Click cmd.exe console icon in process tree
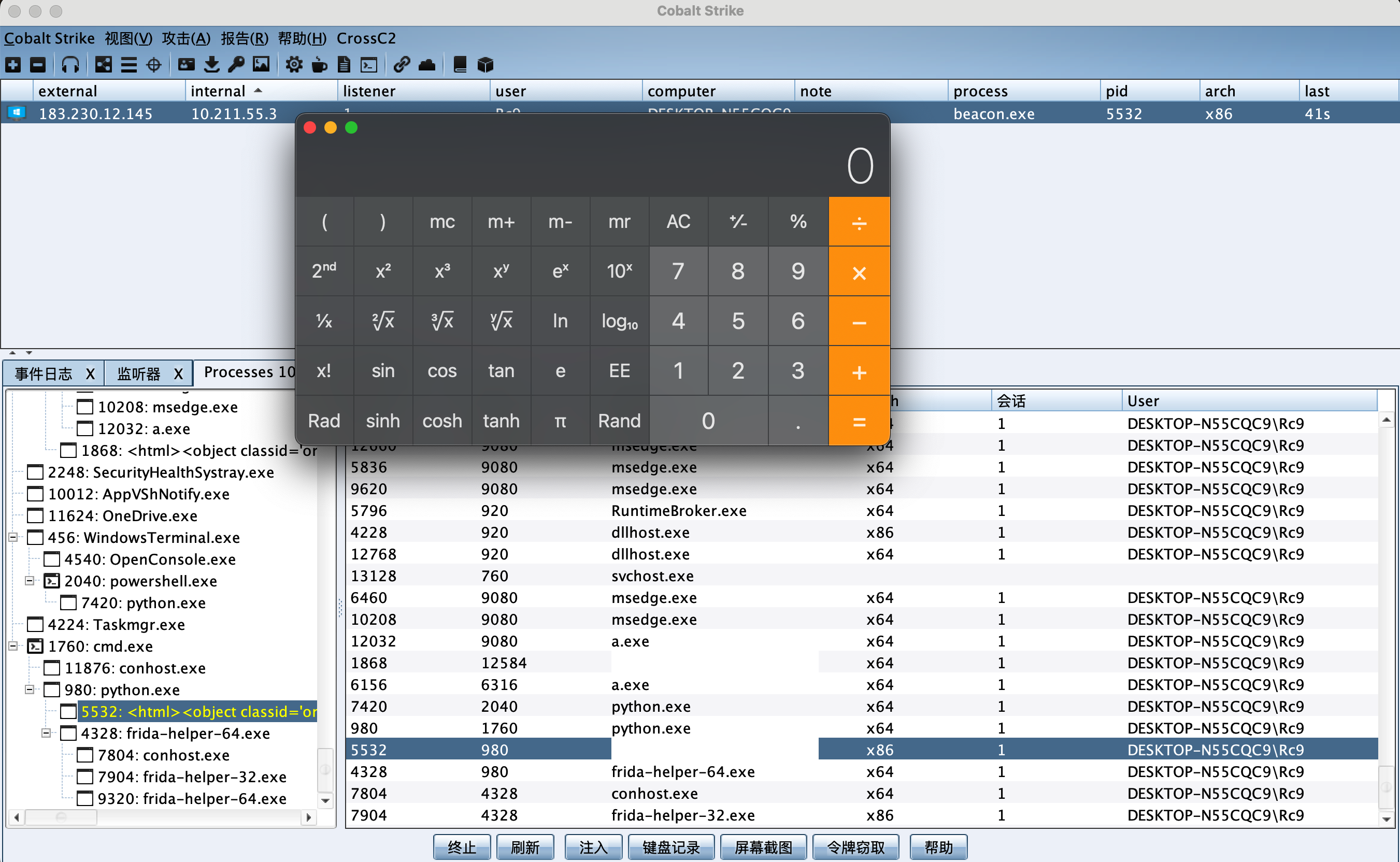 tap(35, 646)
